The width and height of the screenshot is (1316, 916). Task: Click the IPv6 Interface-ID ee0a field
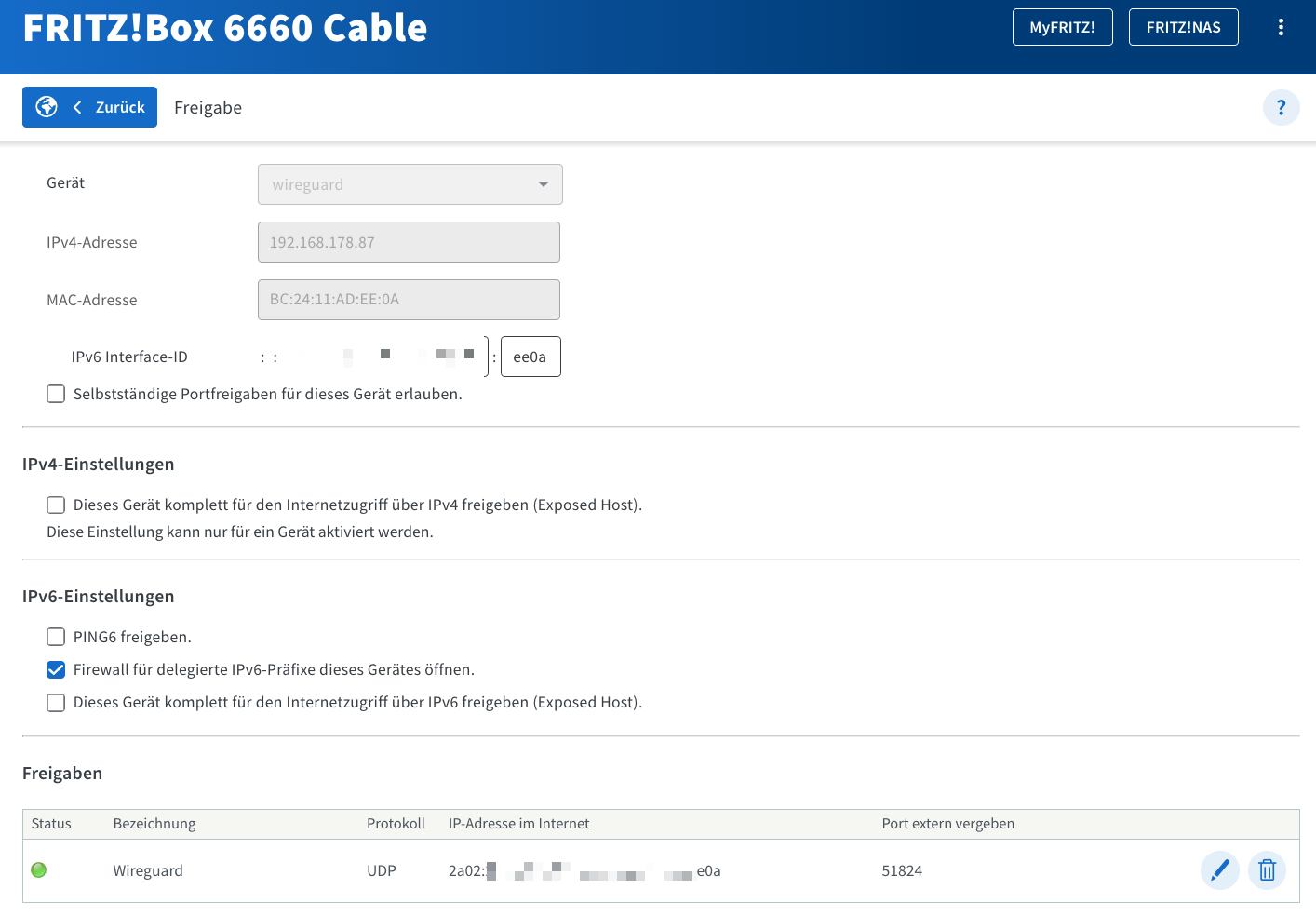pos(530,357)
